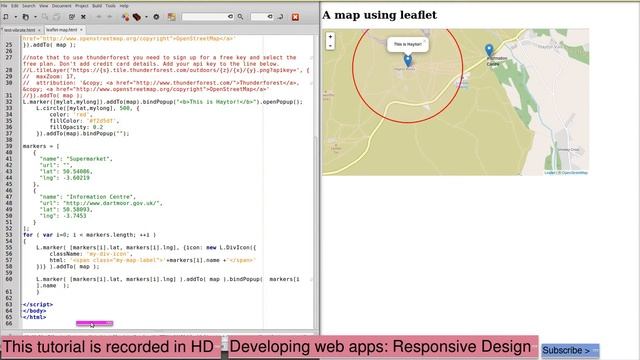Open the New file template dropdown arrow
Viewport: 640px width, 360px height.
click(16, 17)
